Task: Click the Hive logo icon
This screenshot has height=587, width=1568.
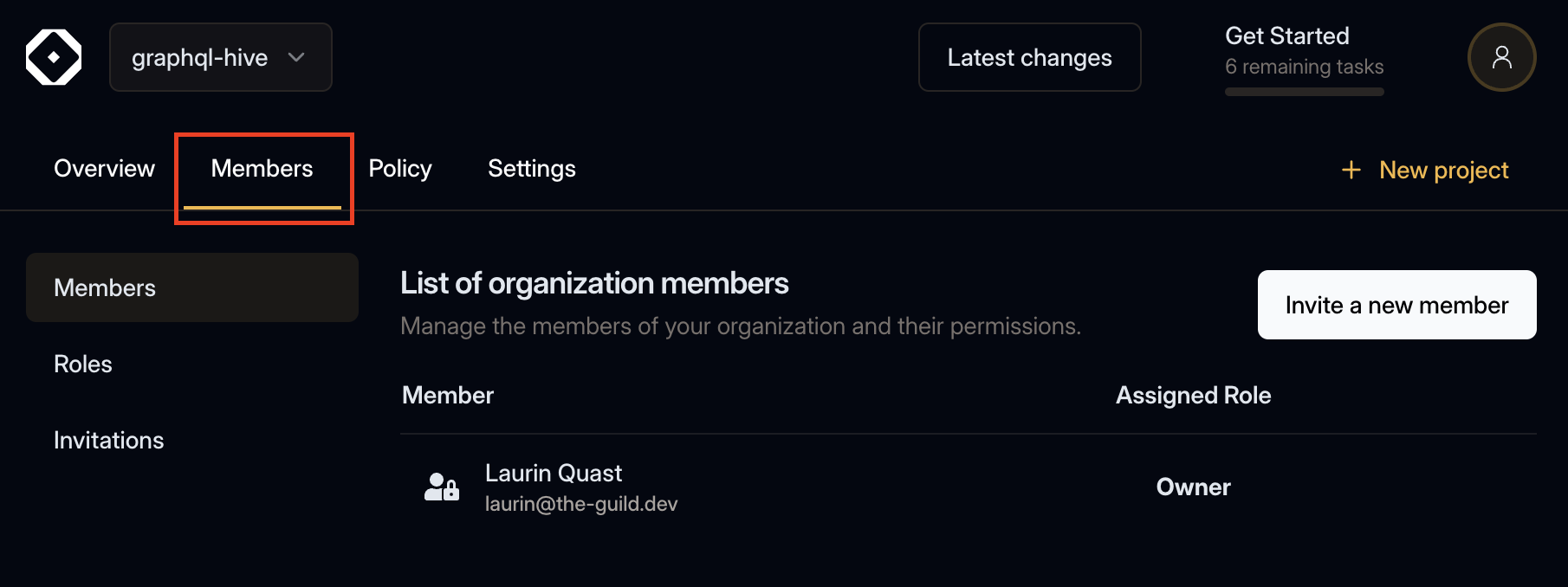Action: click(54, 56)
